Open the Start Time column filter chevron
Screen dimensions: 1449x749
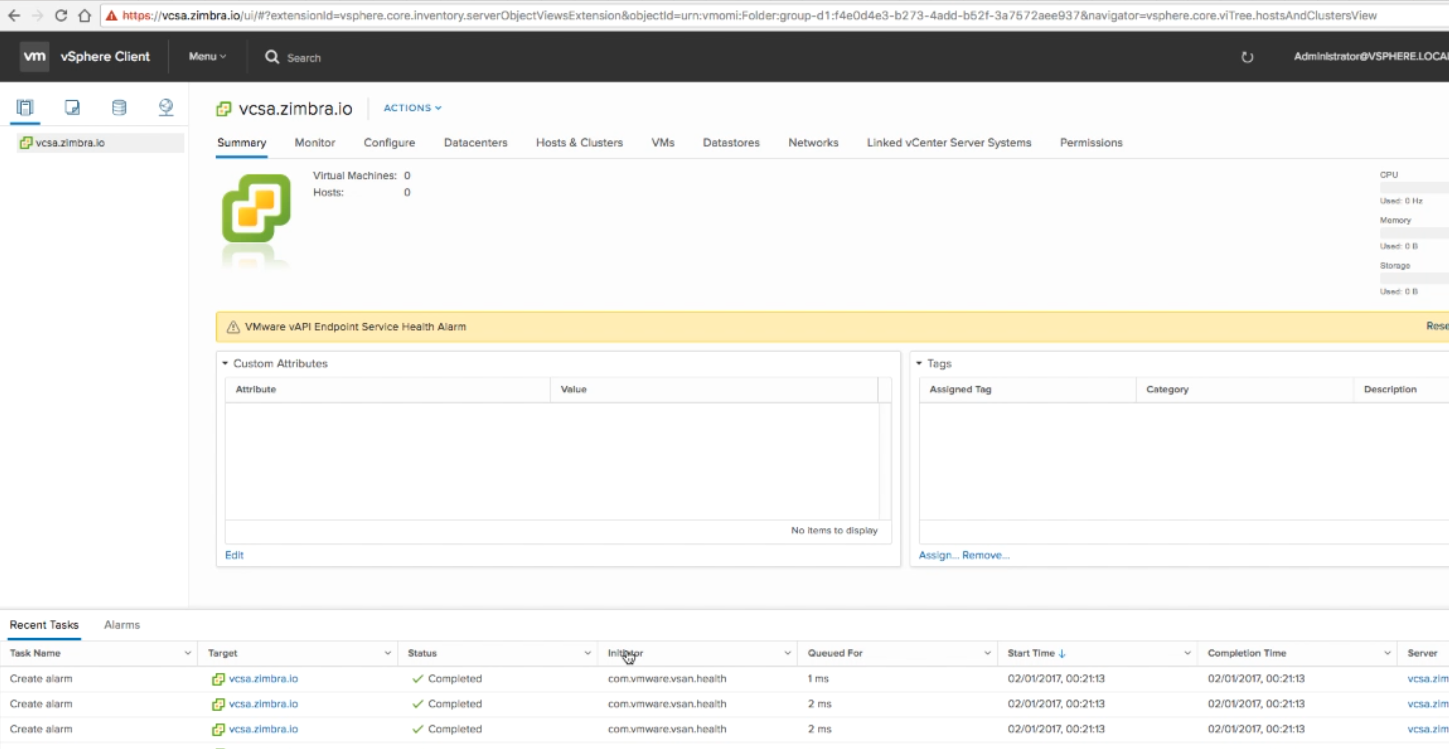(x=1188, y=654)
